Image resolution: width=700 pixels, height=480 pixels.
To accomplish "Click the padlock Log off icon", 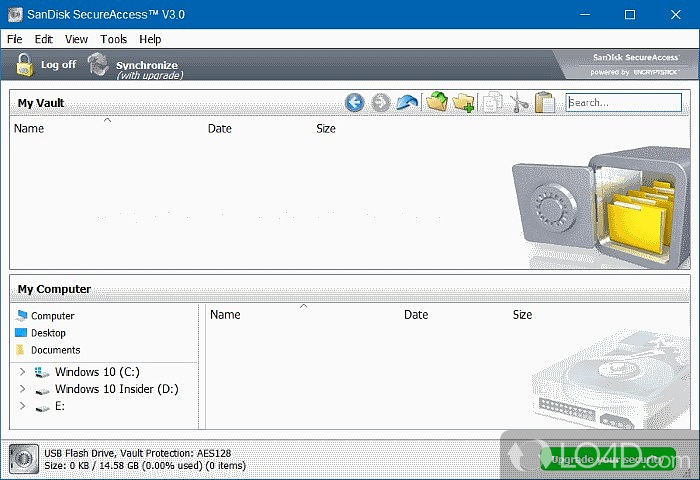I will tap(24, 65).
